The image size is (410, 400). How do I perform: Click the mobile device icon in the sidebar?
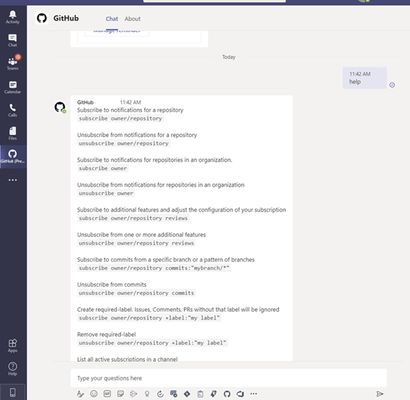pos(13,392)
